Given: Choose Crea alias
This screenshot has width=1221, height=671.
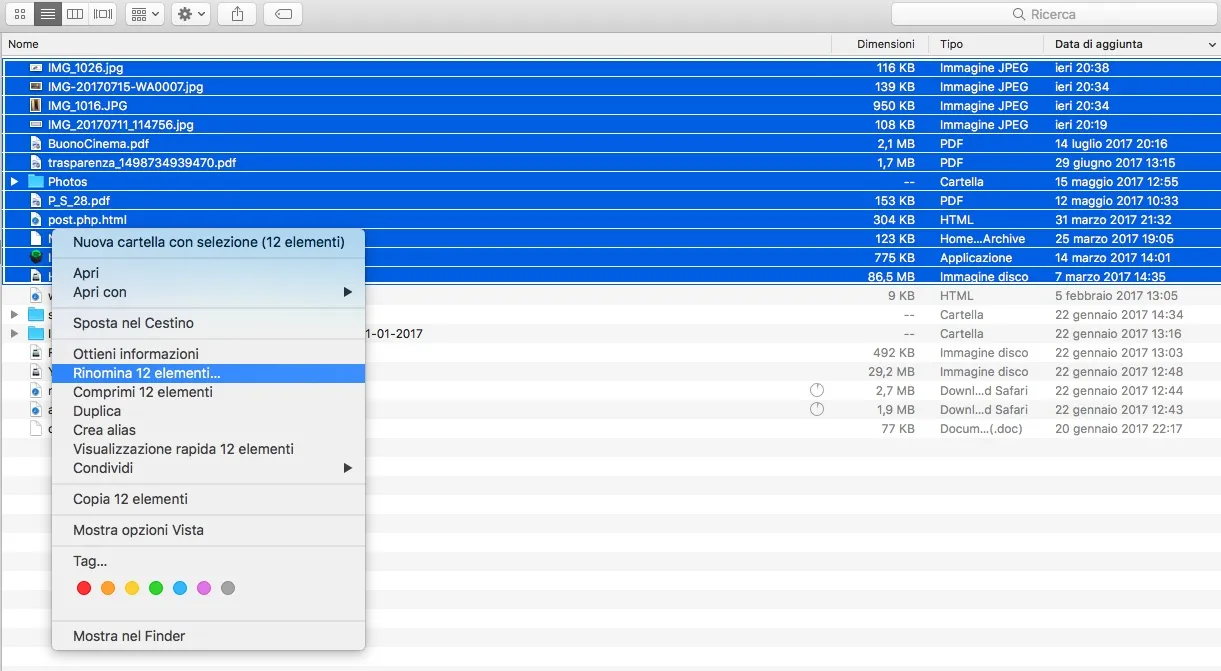Looking at the screenshot, I should pos(208,430).
